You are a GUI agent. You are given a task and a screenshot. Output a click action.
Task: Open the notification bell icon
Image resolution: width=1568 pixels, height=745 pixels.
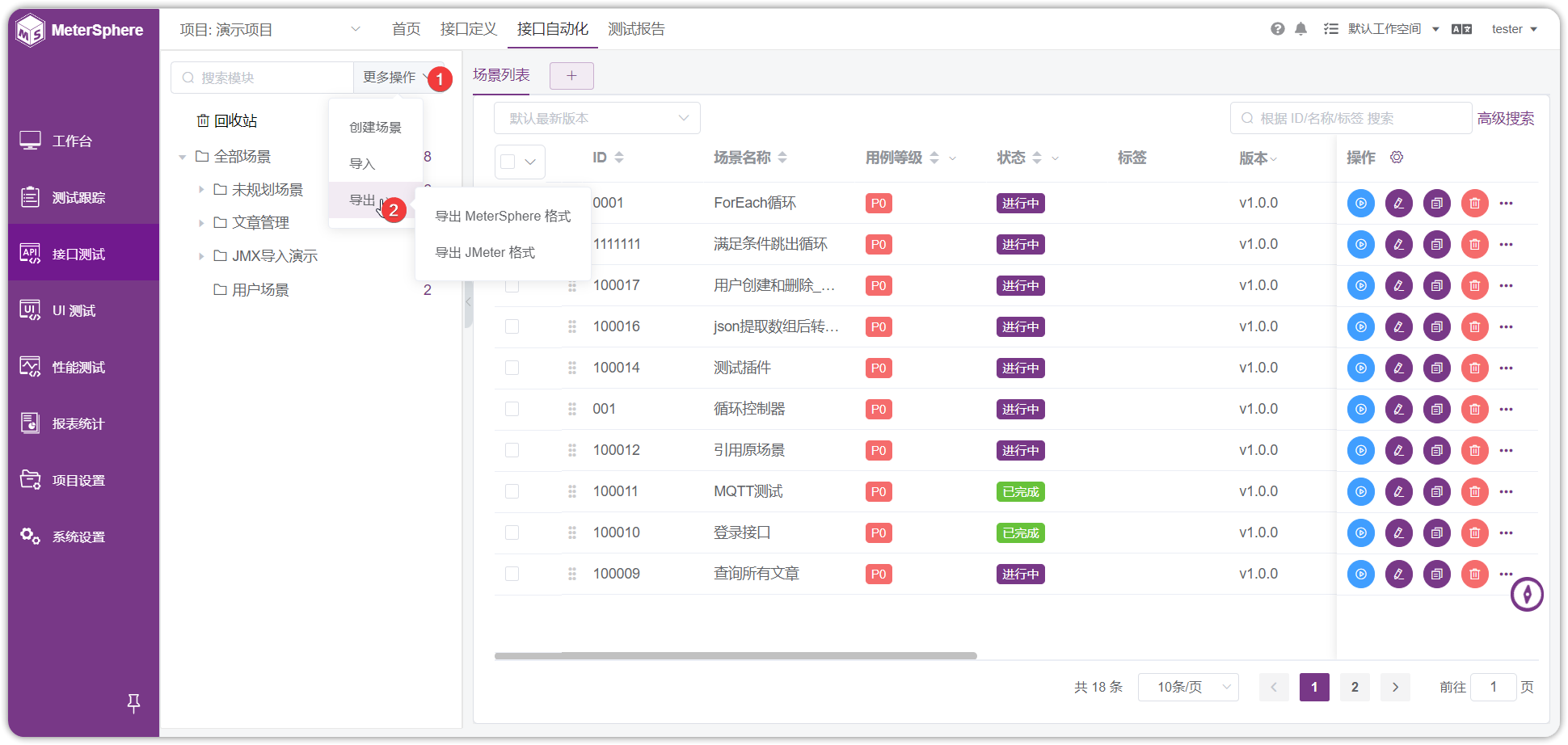[1300, 29]
